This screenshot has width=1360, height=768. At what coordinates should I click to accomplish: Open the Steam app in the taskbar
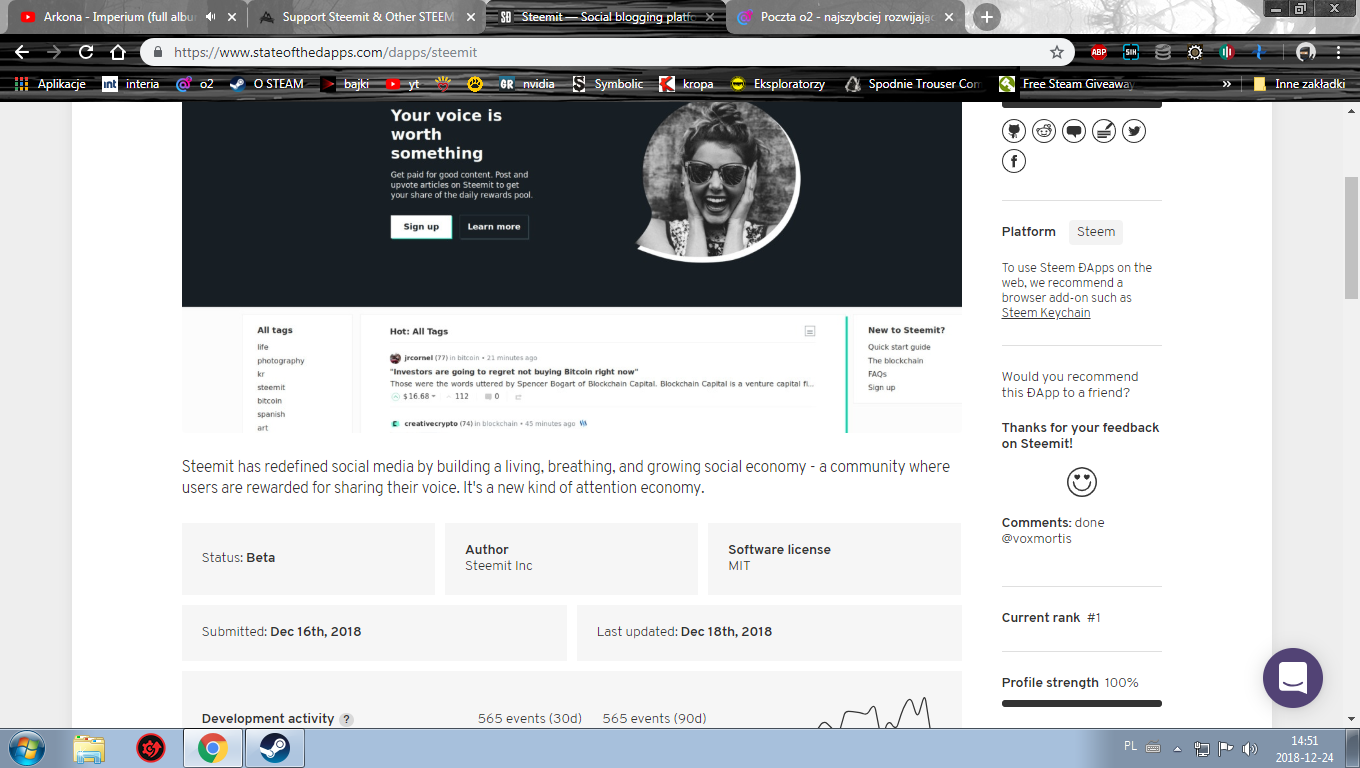click(x=274, y=748)
